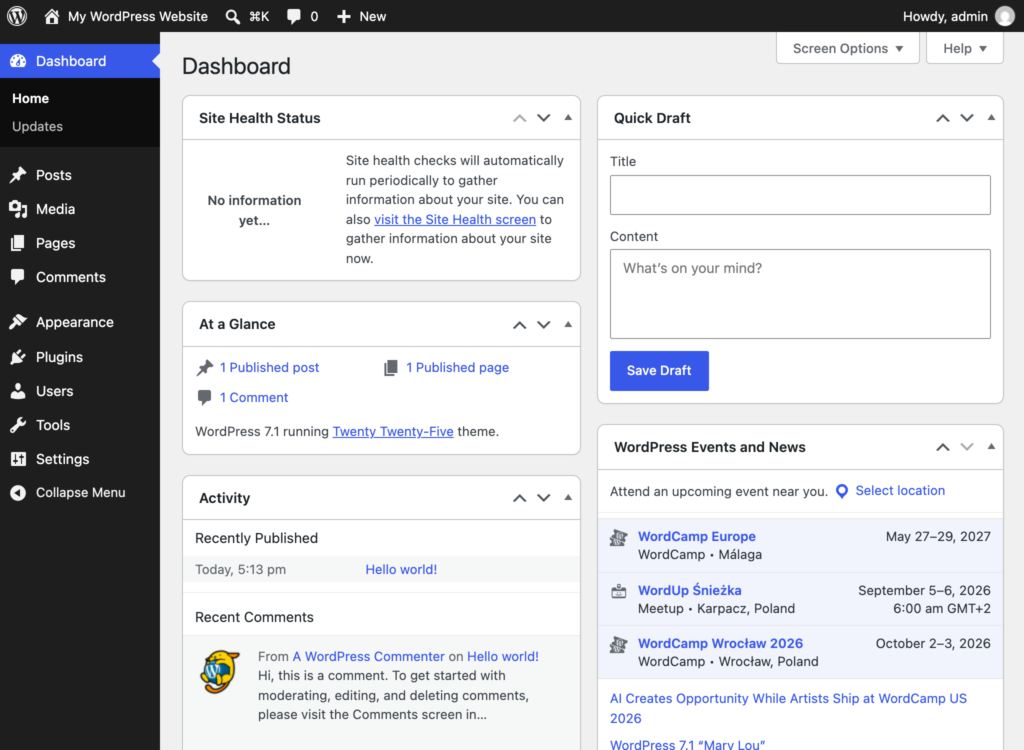The image size is (1024, 750).
Task: Click the admin avatar icon
Action: pyautogui.click(x=1004, y=16)
